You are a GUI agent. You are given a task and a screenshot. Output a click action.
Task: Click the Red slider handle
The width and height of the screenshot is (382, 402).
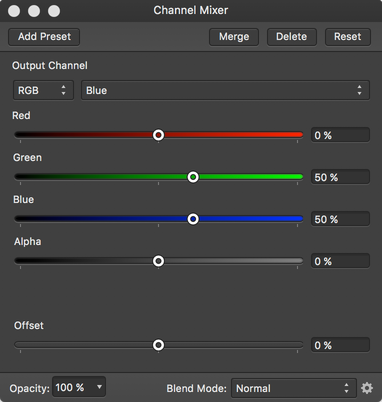click(158, 135)
